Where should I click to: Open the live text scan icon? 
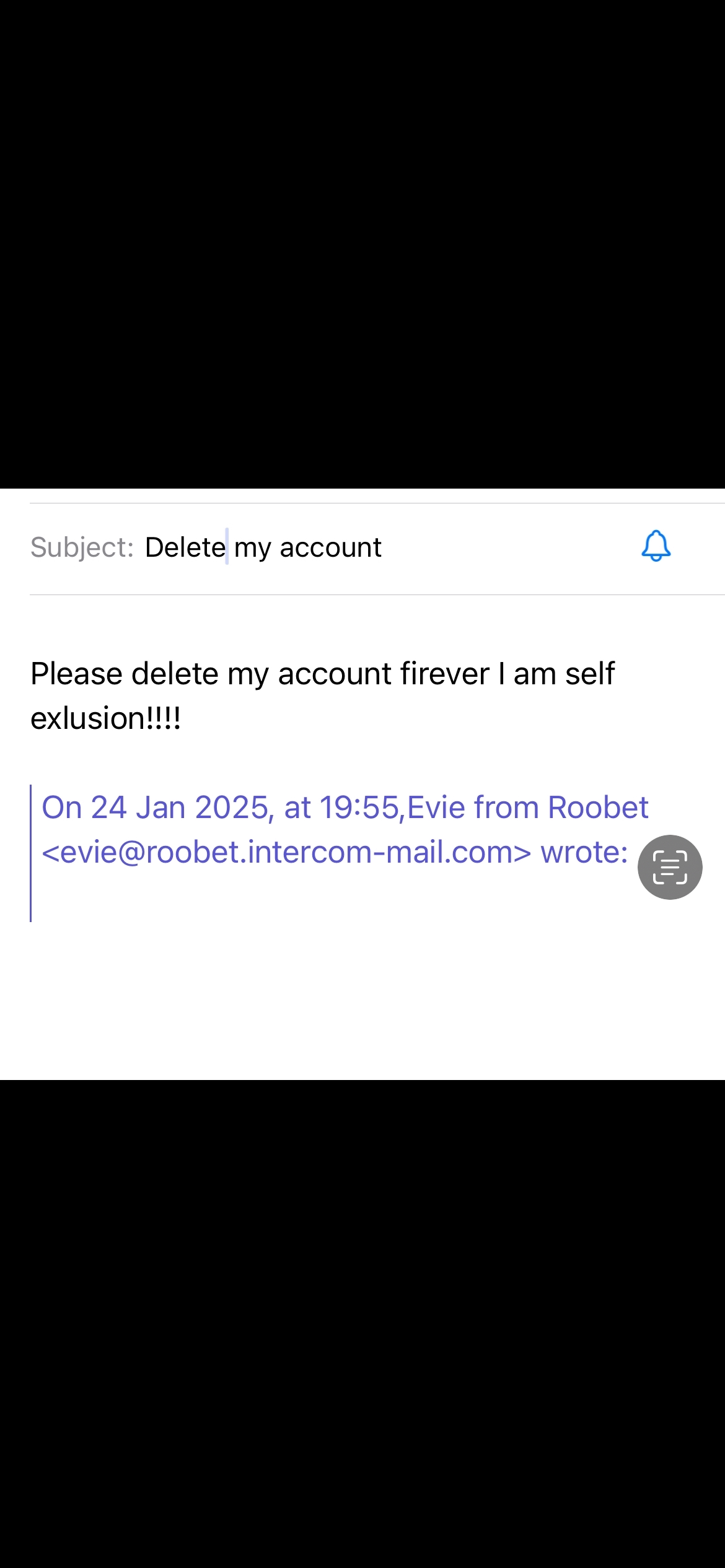[x=670, y=867]
